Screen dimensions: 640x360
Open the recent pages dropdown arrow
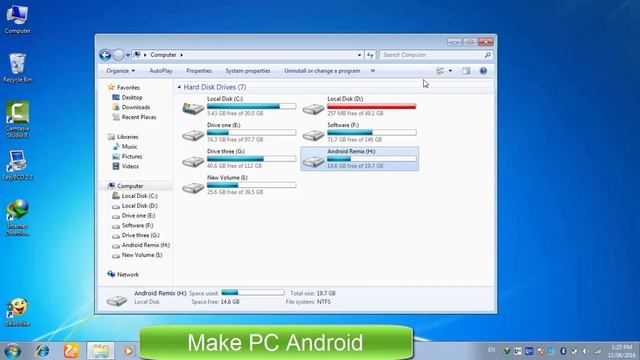(x=128, y=55)
